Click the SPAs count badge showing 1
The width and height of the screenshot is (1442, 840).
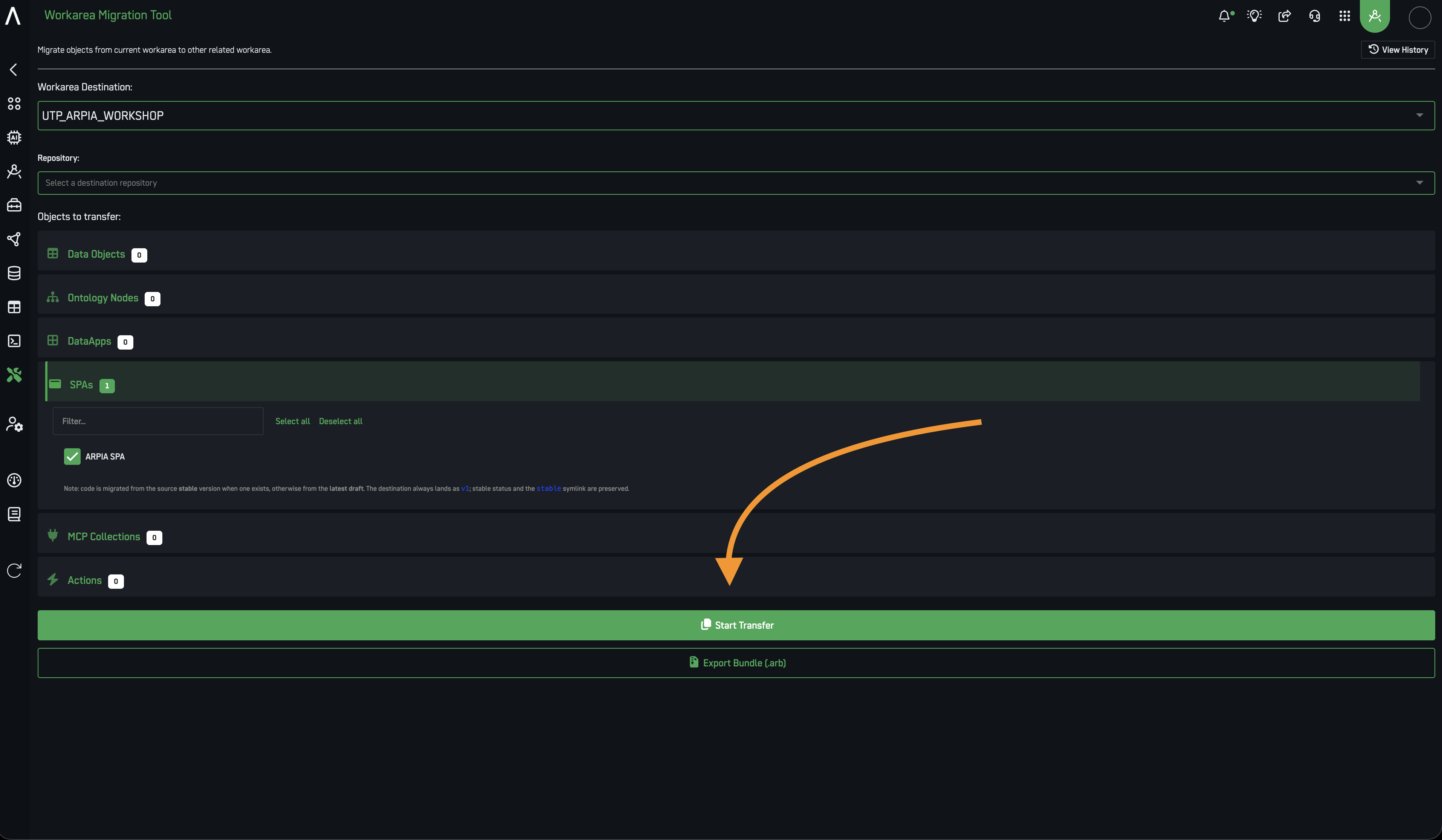pyautogui.click(x=107, y=386)
